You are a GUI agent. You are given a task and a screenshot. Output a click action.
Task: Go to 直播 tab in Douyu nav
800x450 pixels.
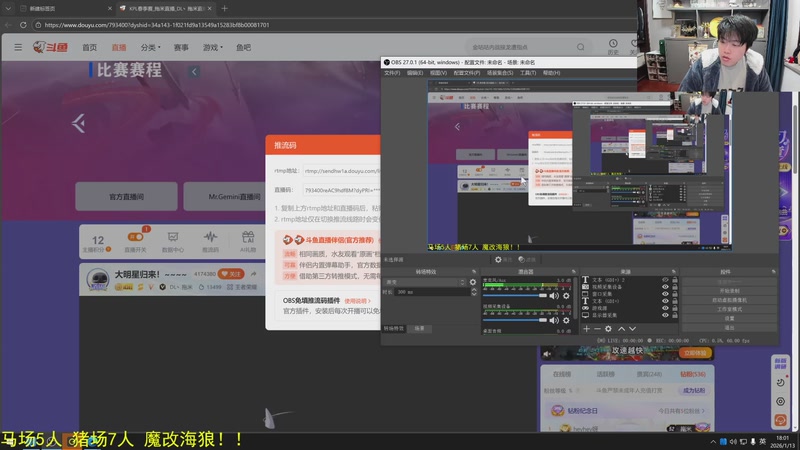pyautogui.click(x=119, y=47)
